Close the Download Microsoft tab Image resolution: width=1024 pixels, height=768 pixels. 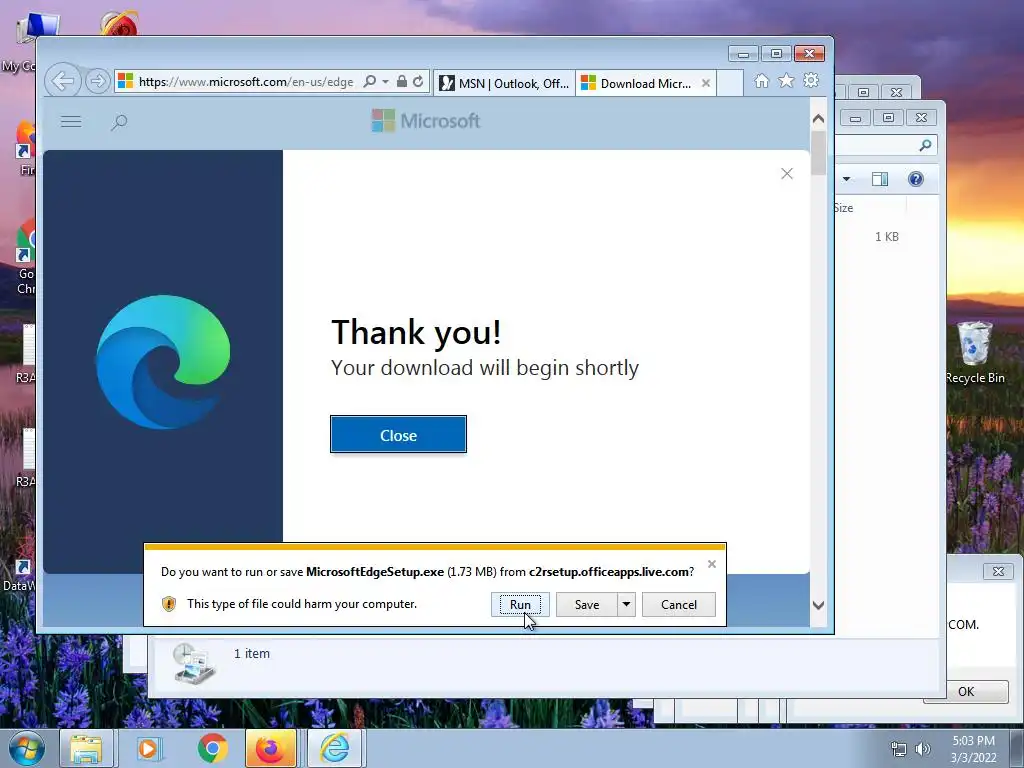(x=706, y=83)
